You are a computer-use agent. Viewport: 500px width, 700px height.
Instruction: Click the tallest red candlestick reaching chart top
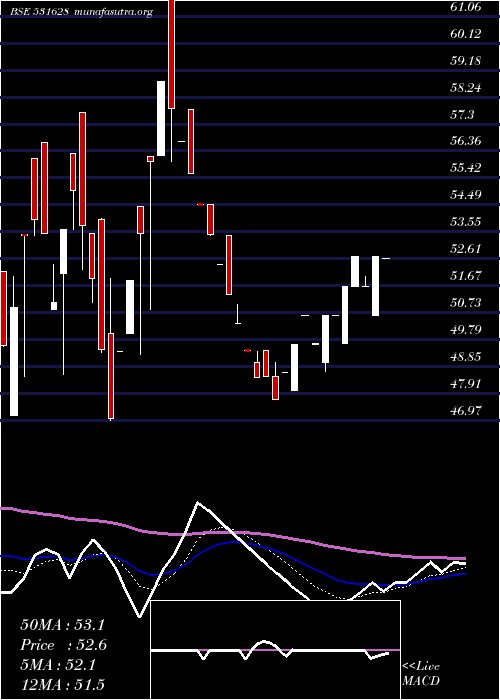point(171,54)
